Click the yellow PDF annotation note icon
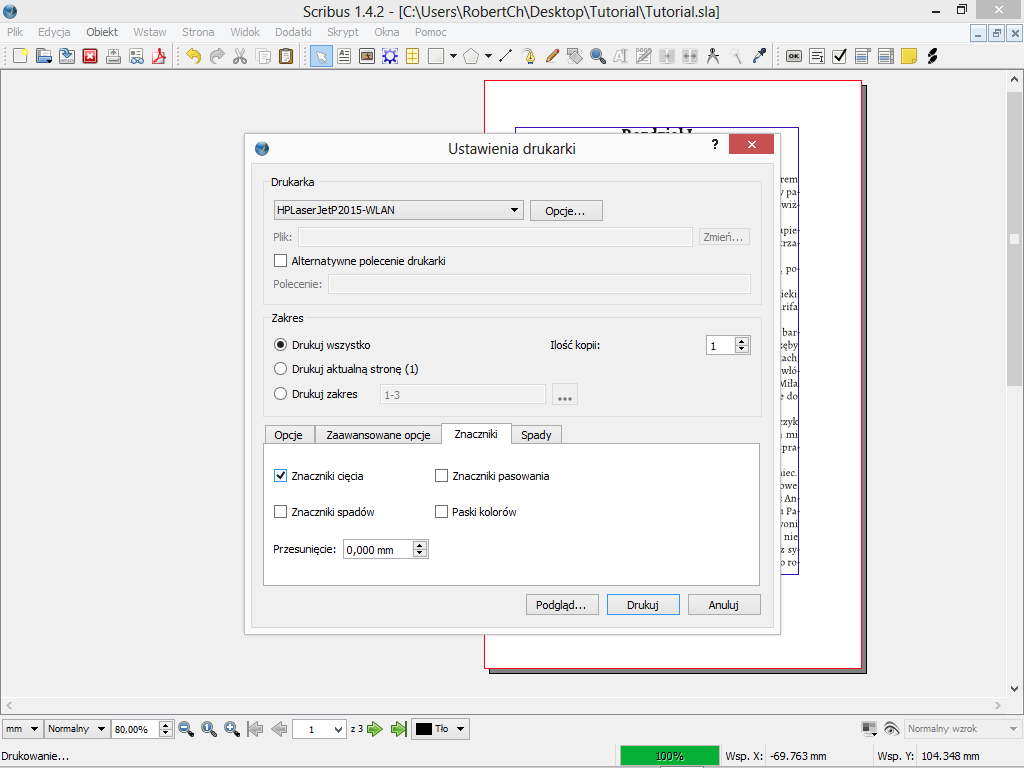This screenshot has width=1024, height=768. tap(908, 56)
